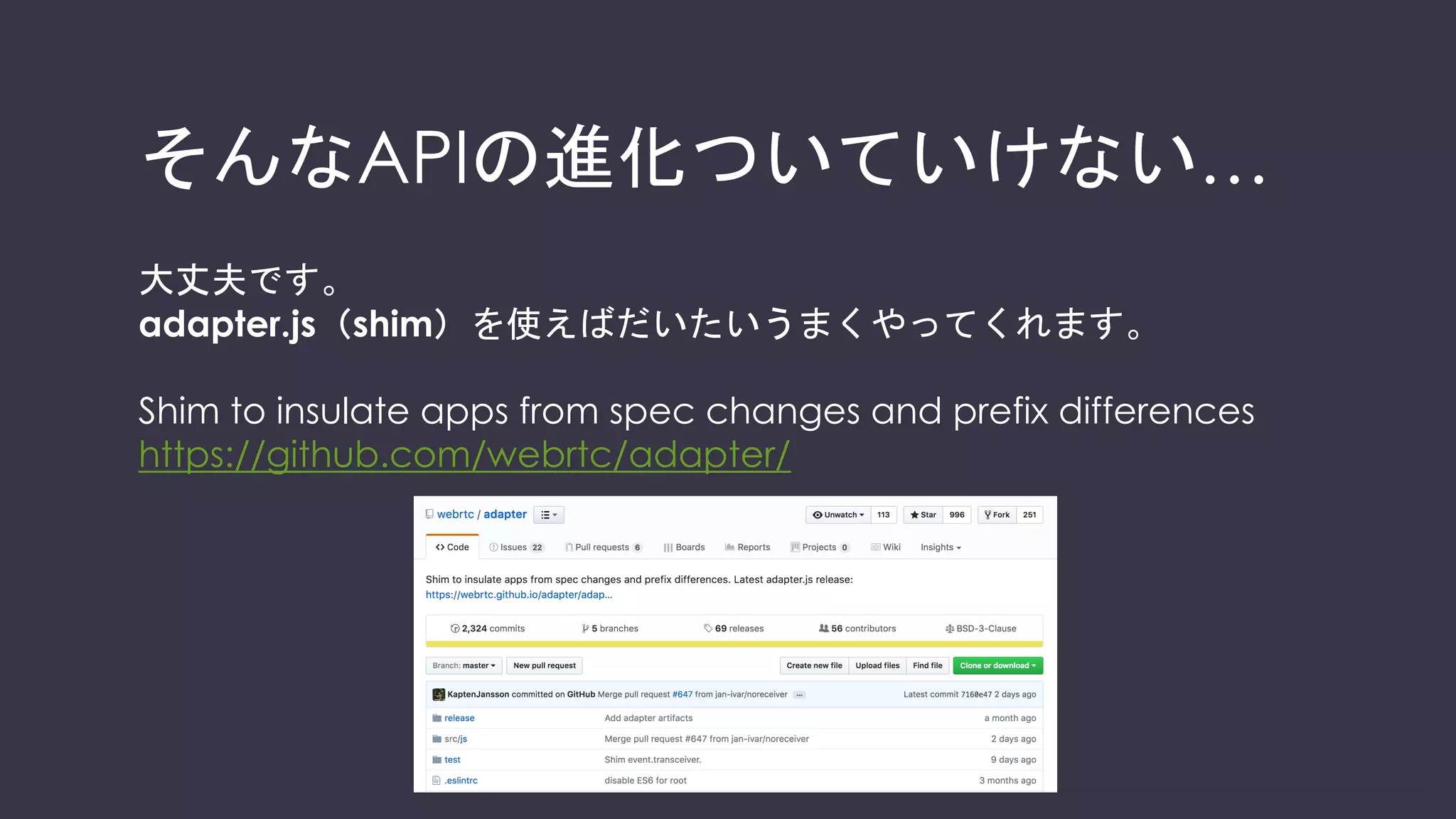This screenshot has width=1456, height=819.
Task: Open the https://github.com/webrtc/adapter/ link
Action: tap(464, 455)
